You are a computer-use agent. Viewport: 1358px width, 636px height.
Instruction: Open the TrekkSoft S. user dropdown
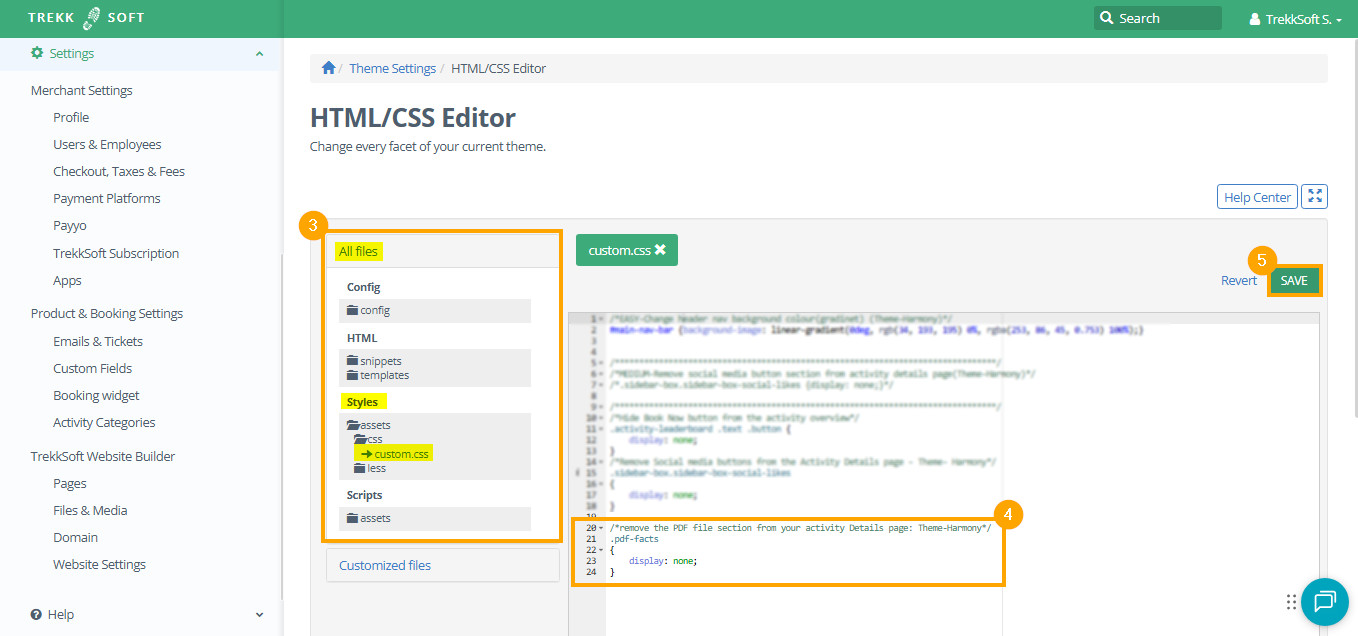pos(1295,19)
